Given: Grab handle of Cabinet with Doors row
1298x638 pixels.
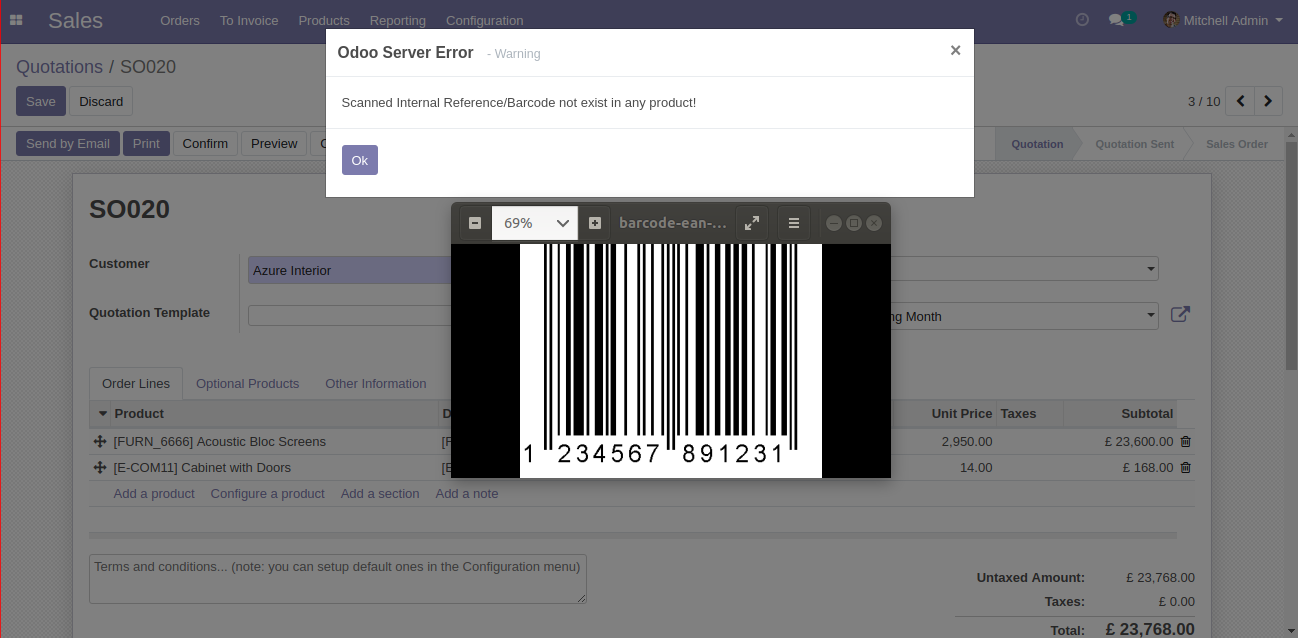Looking at the screenshot, I should click(100, 467).
